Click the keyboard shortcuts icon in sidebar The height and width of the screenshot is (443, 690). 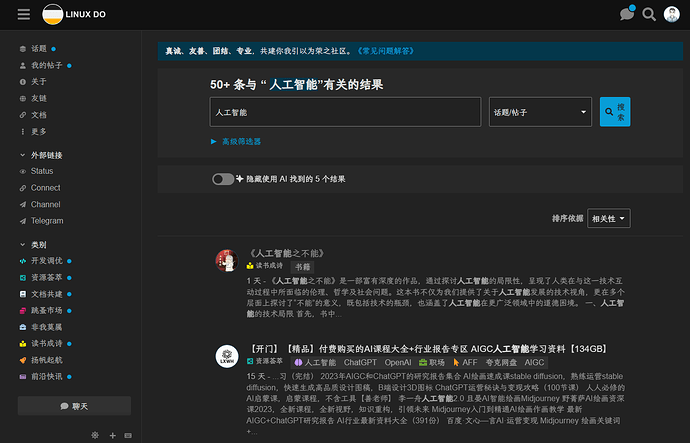pos(128,435)
